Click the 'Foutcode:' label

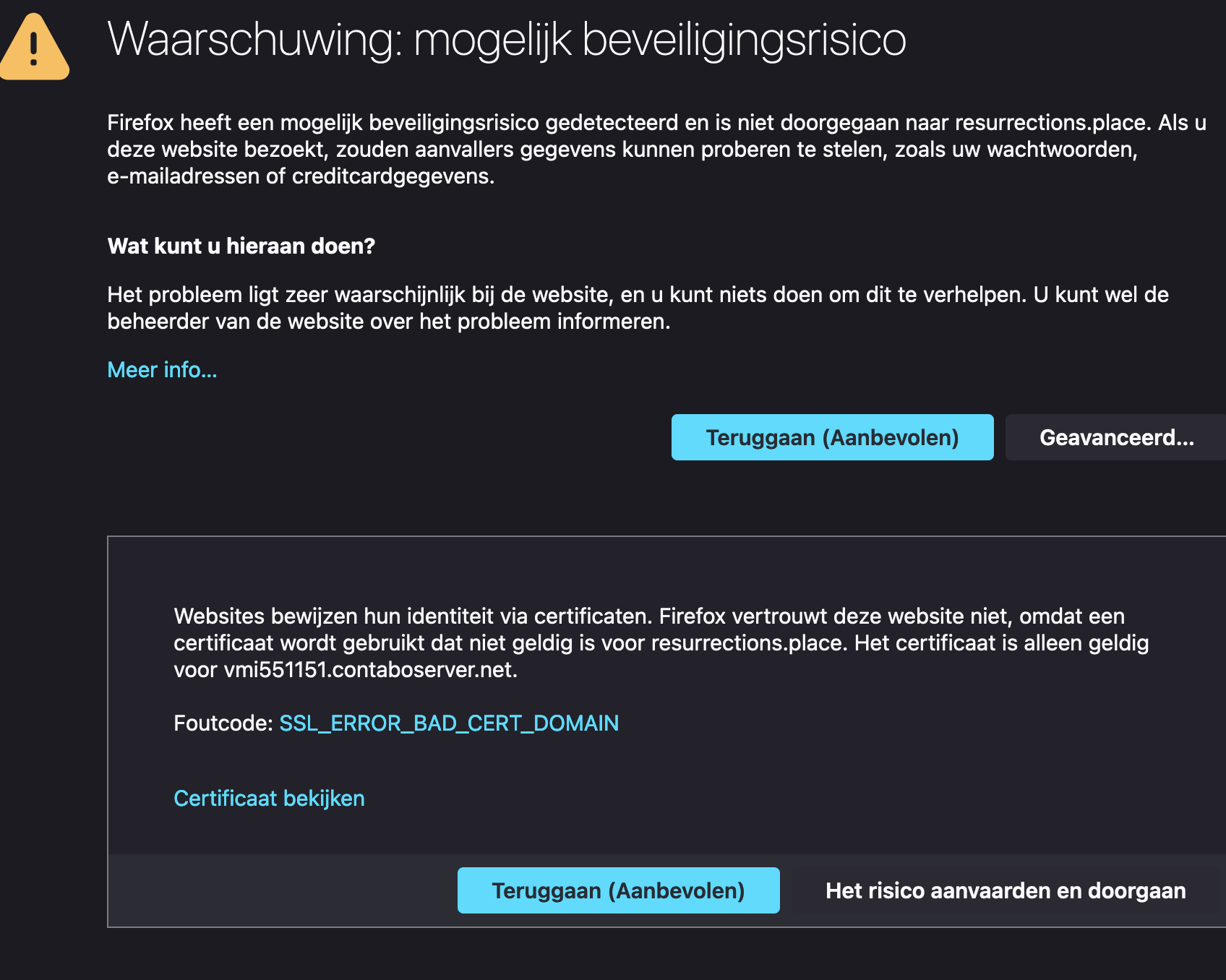[223, 723]
